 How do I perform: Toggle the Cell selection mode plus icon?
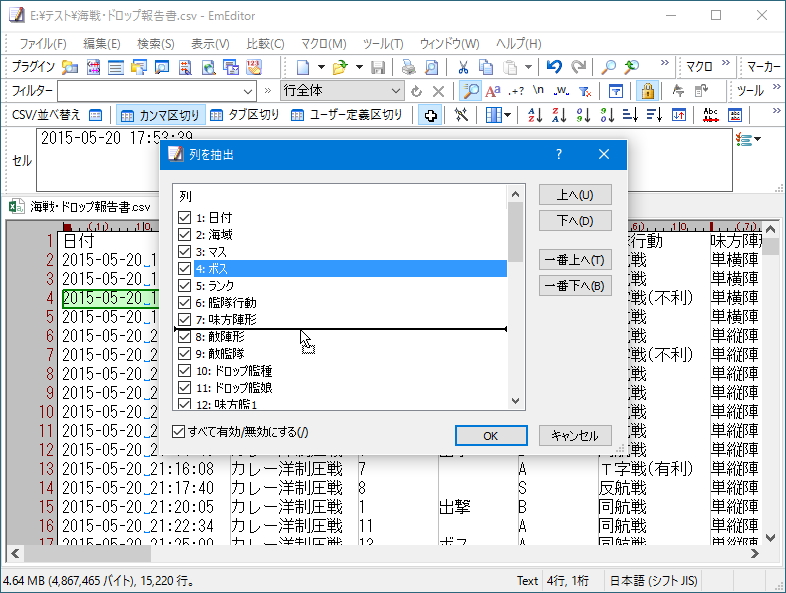tap(430, 115)
